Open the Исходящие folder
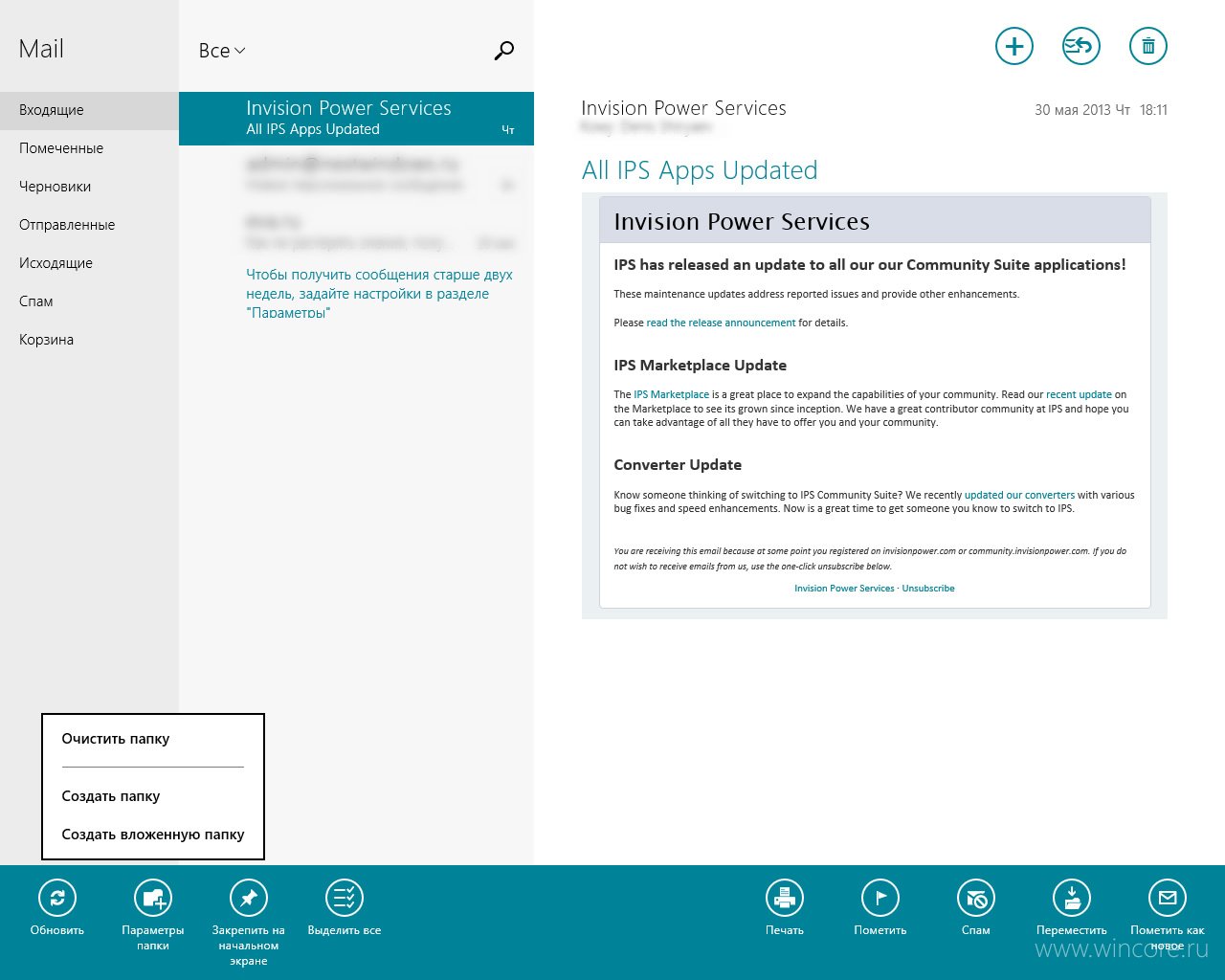 [89, 263]
